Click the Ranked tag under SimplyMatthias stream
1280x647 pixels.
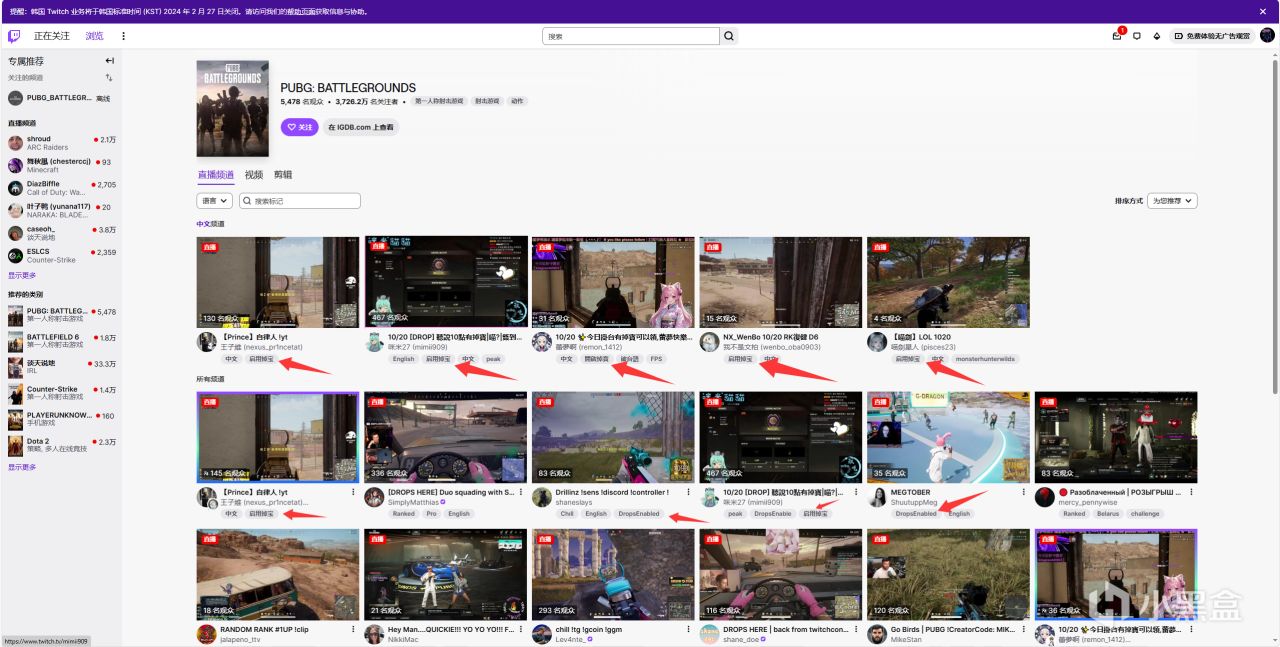(403, 514)
